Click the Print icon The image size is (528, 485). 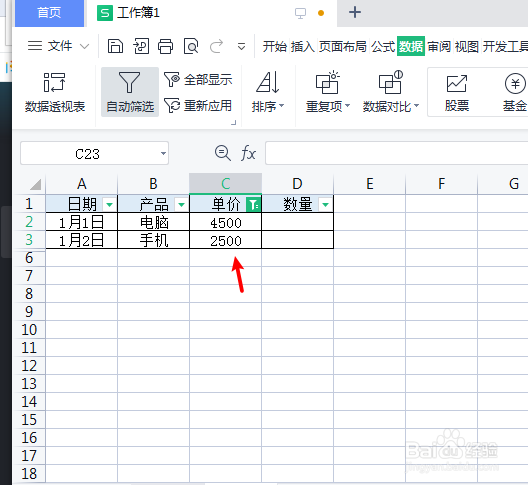[x=166, y=46]
